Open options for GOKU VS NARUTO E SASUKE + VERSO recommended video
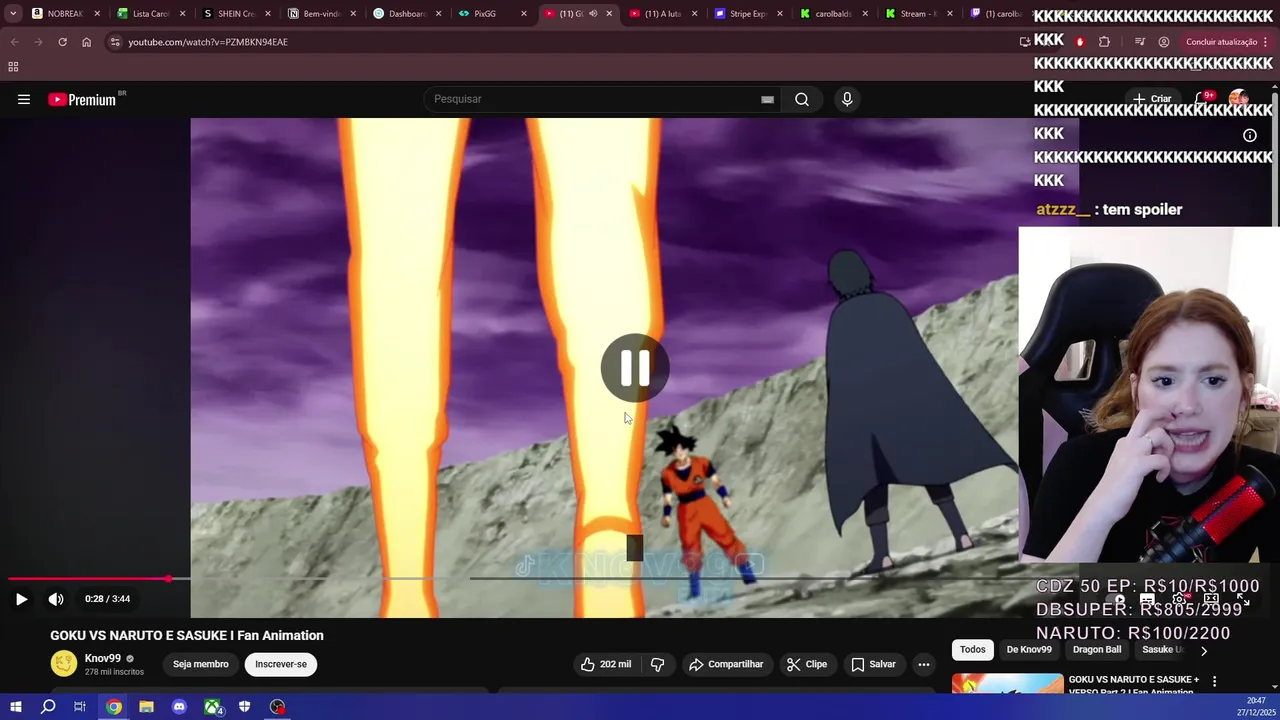Viewport: 1280px width, 720px height. 1214,682
